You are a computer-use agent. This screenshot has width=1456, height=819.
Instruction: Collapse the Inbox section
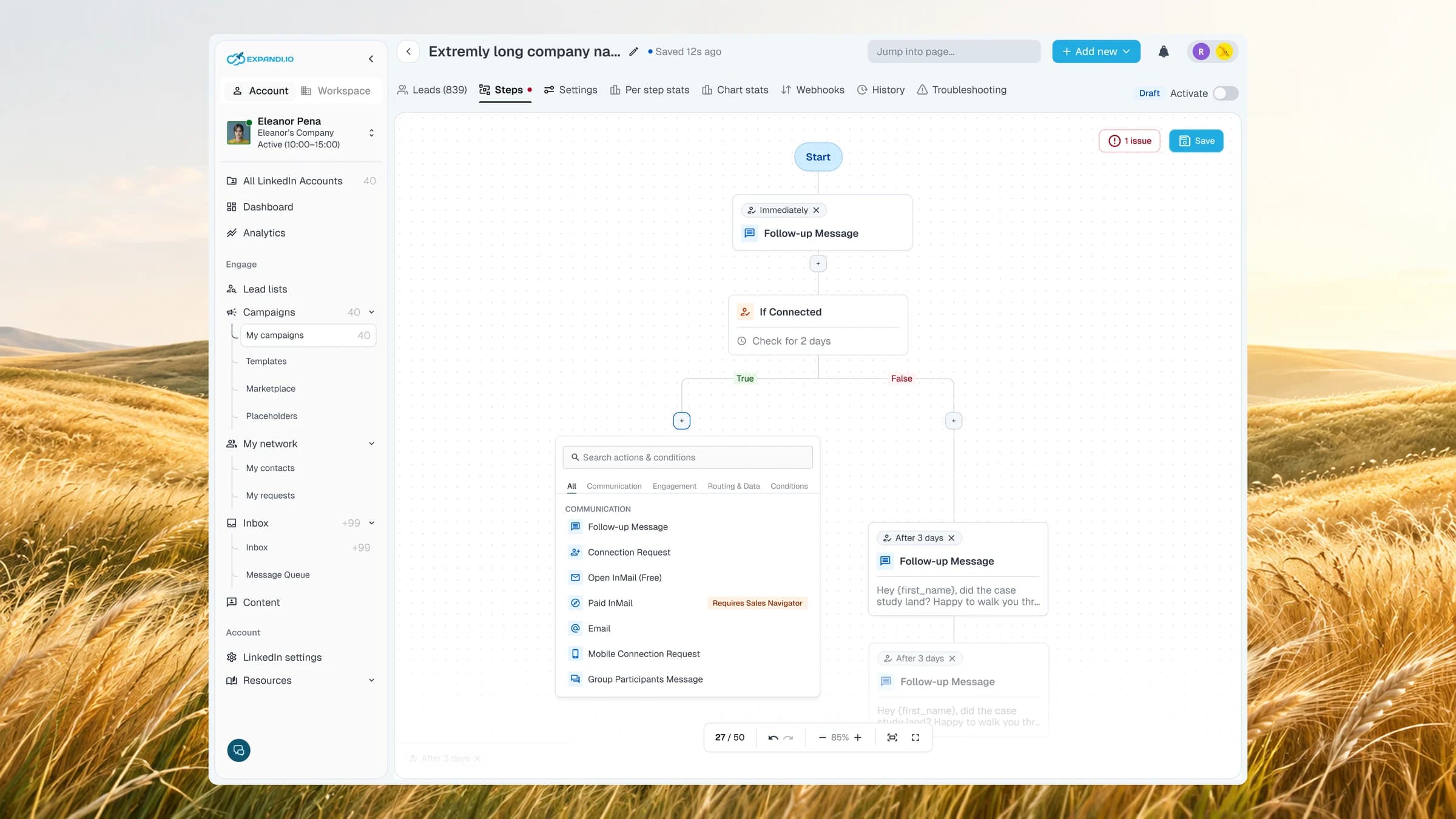click(x=371, y=523)
